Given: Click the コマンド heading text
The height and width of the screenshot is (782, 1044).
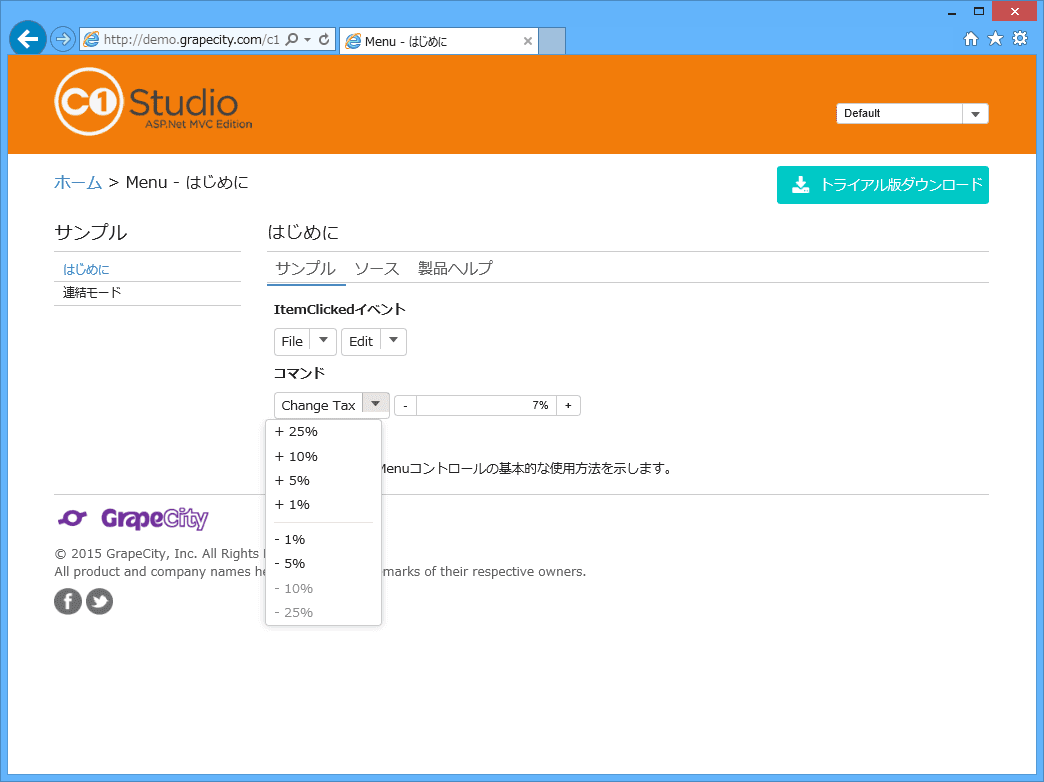Looking at the screenshot, I should pos(299,373).
